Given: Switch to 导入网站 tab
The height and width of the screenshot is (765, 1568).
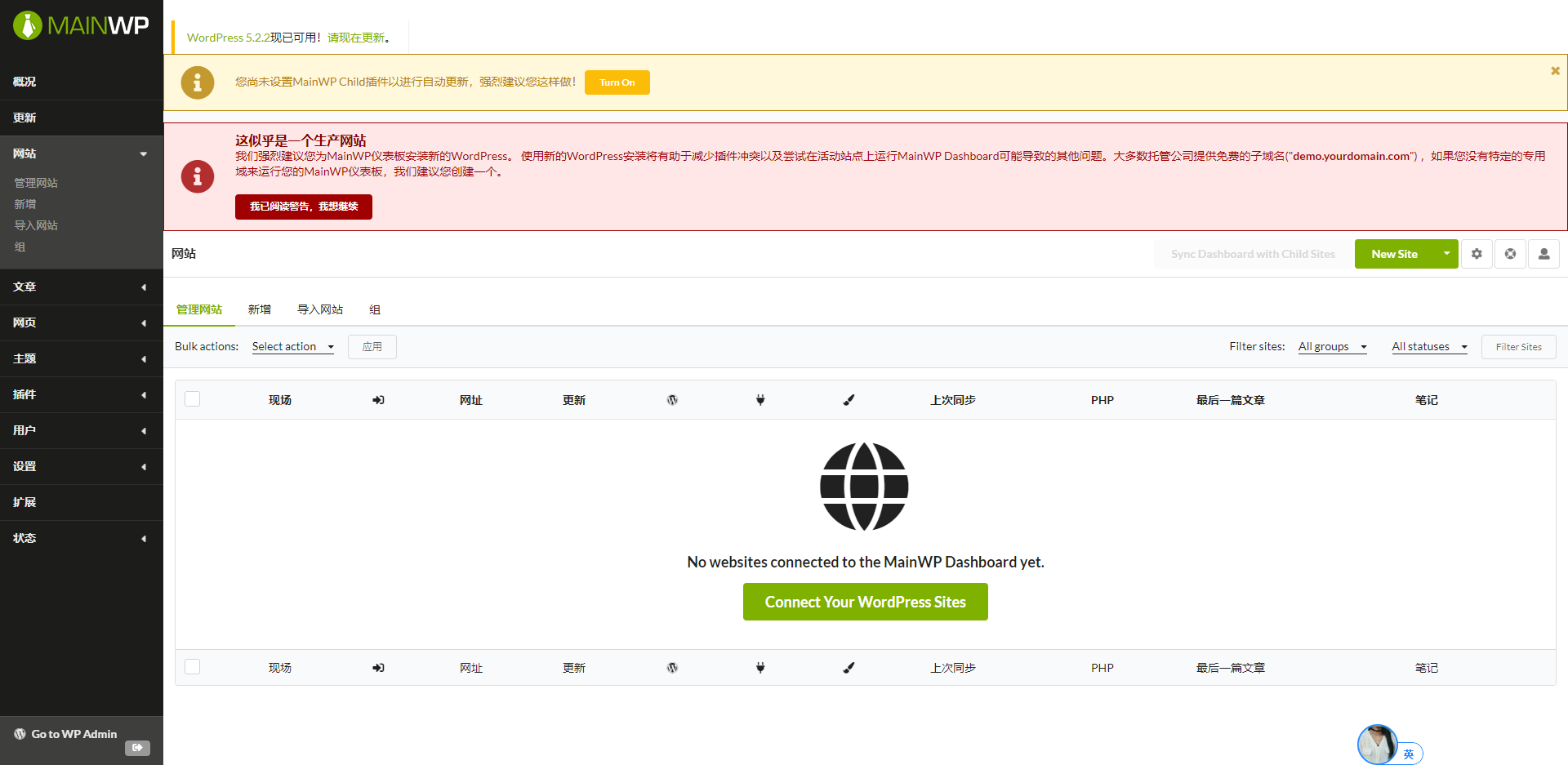Looking at the screenshot, I should tap(320, 309).
